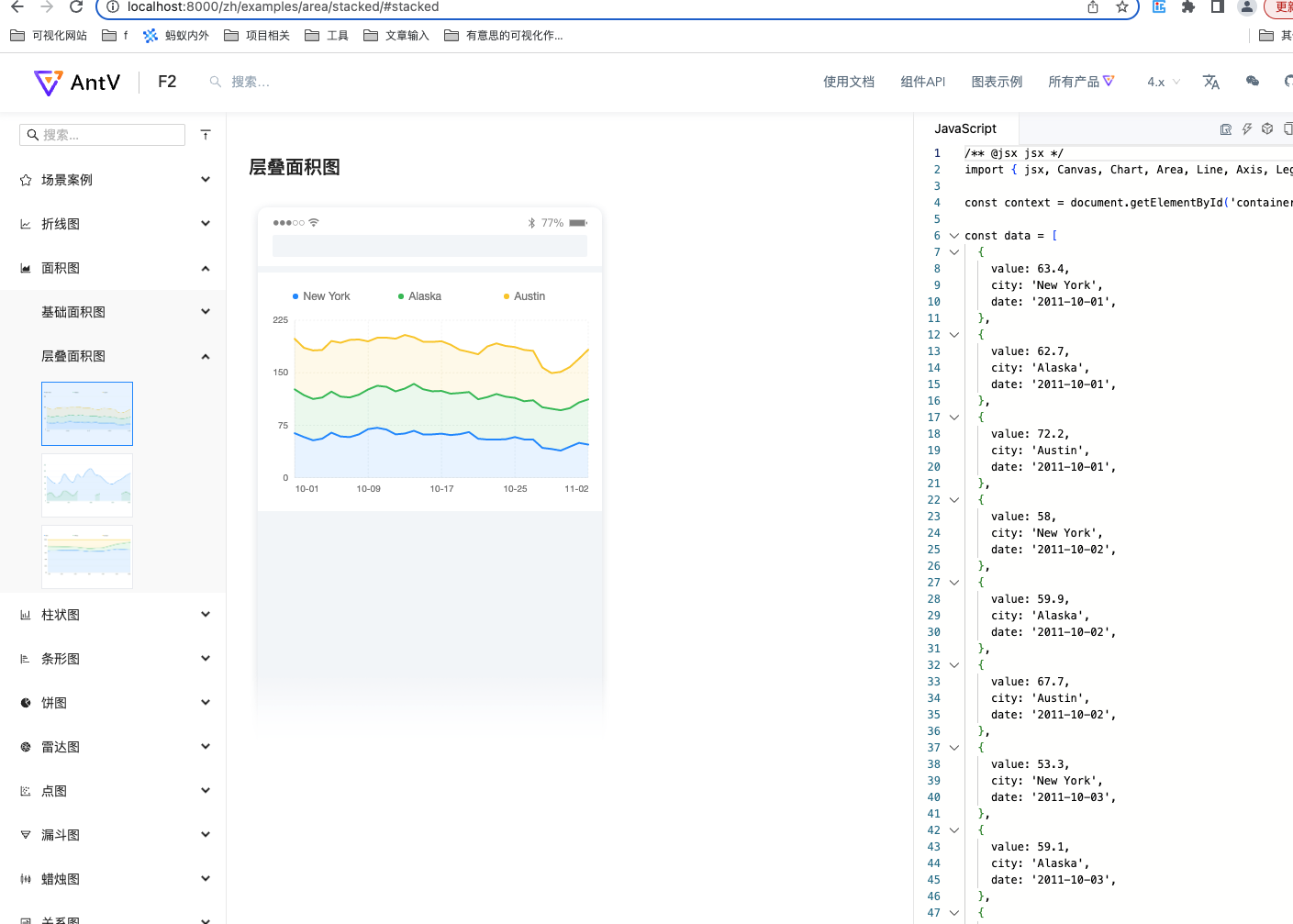The width and height of the screenshot is (1293, 924).
Task: Click the 组件API header link
Action: click(923, 82)
